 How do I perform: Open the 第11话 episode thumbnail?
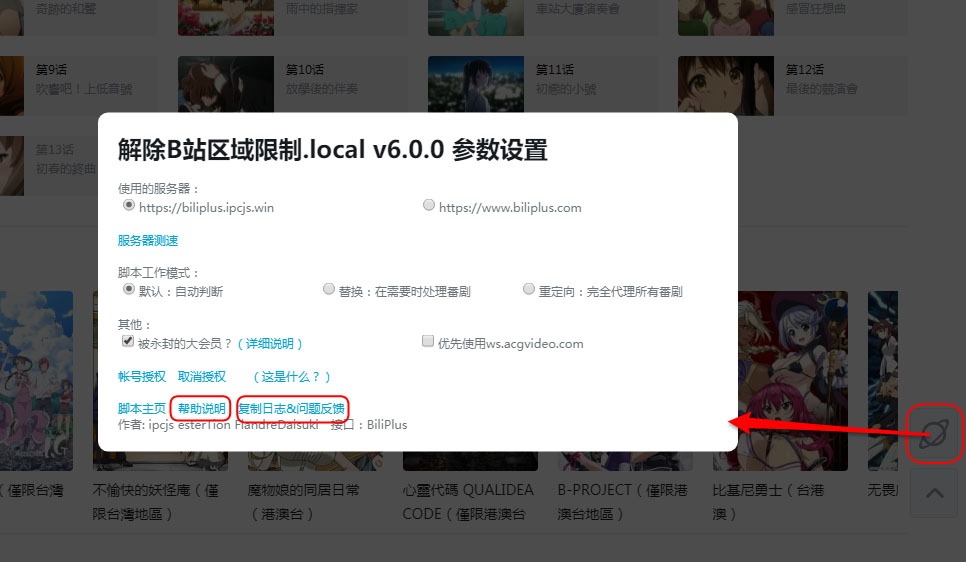462,85
